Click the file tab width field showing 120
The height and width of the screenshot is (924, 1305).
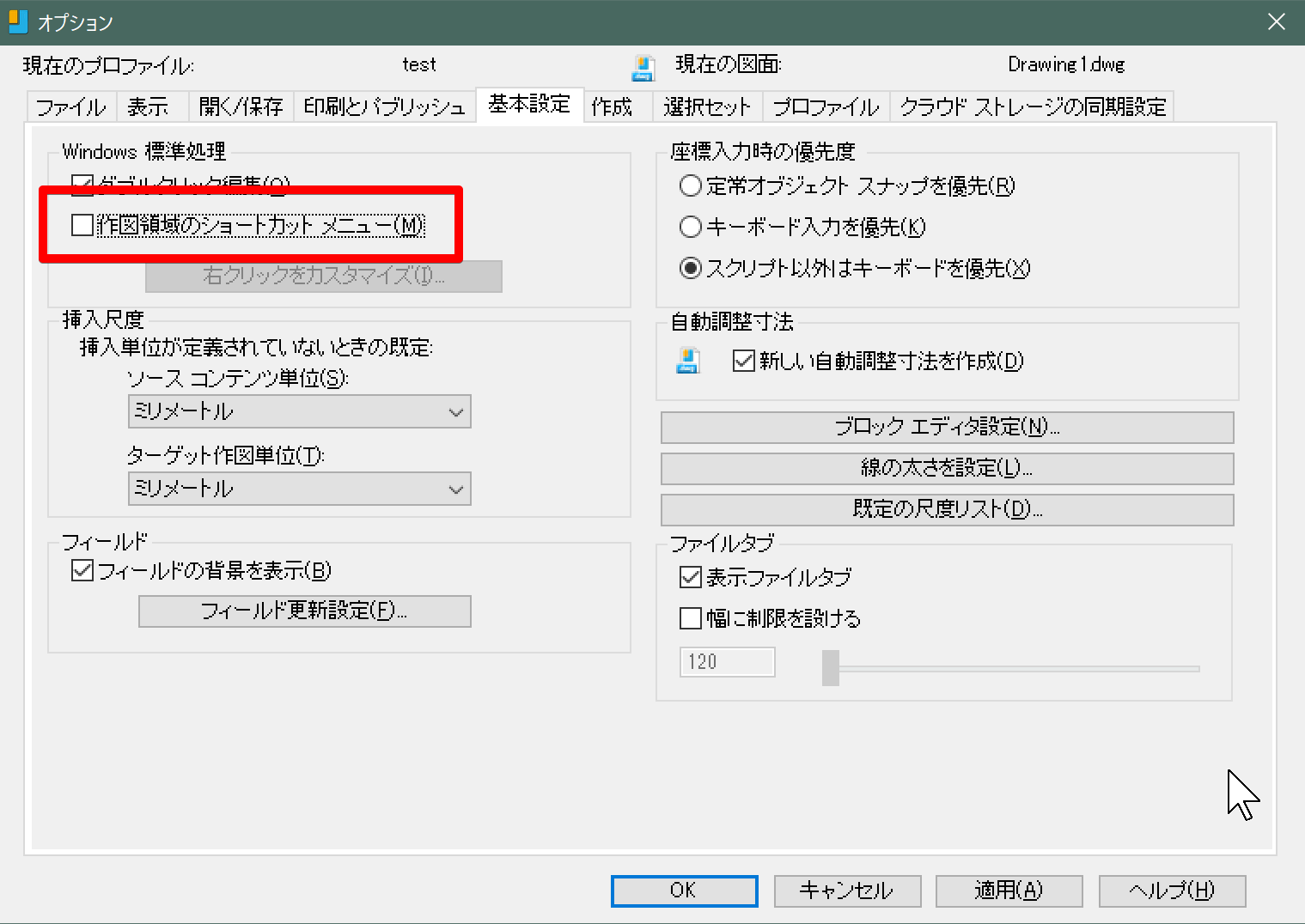point(727,661)
